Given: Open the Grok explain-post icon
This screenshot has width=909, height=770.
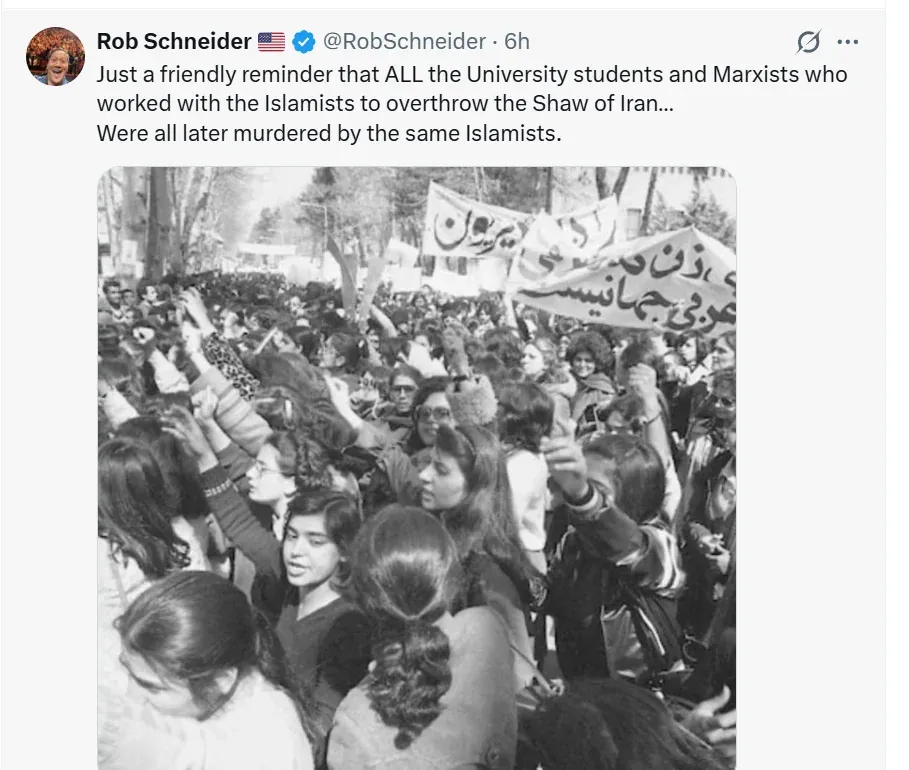Looking at the screenshot, I should coord(808,42).
